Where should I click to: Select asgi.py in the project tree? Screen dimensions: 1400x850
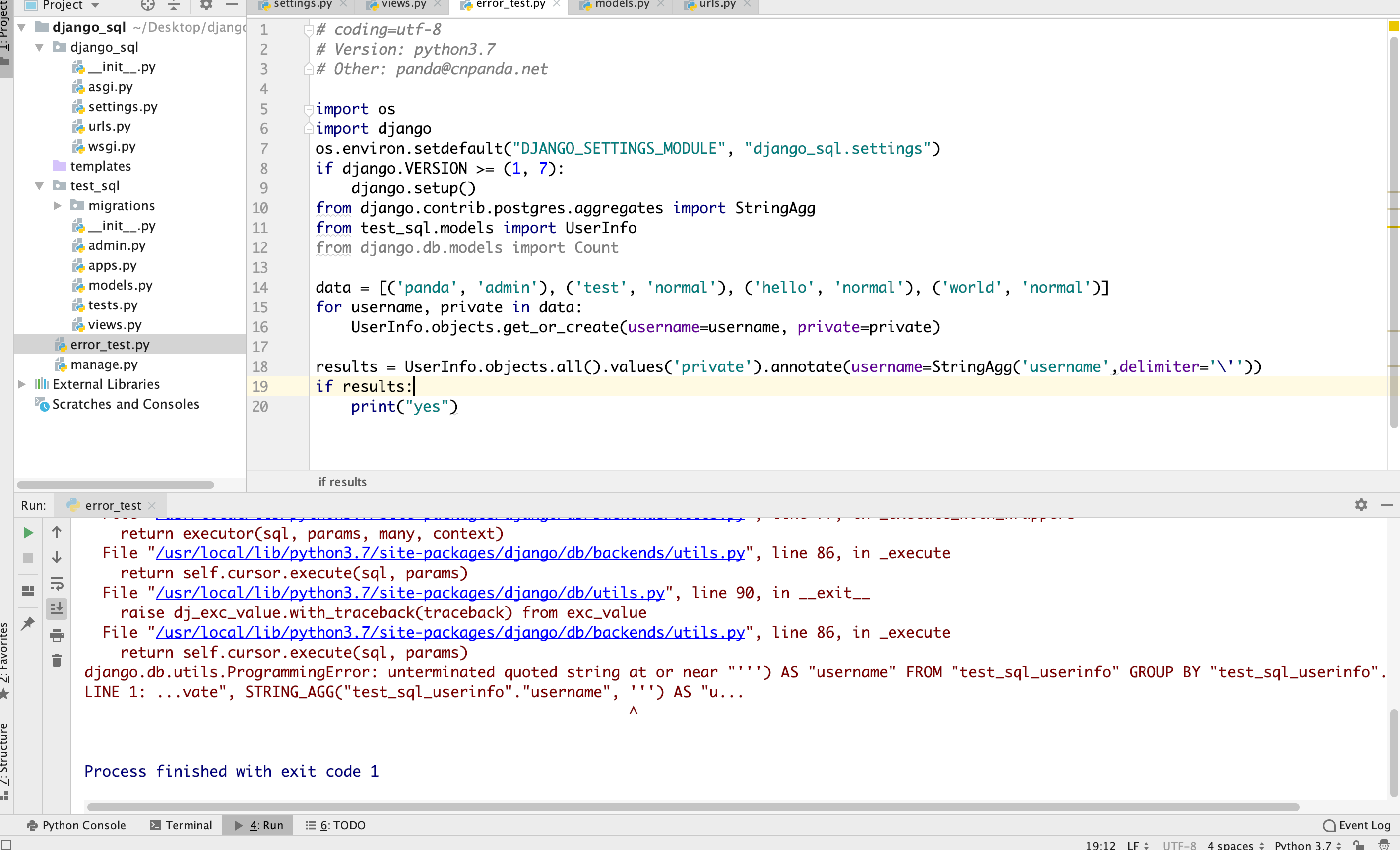[x=110, y=87]
